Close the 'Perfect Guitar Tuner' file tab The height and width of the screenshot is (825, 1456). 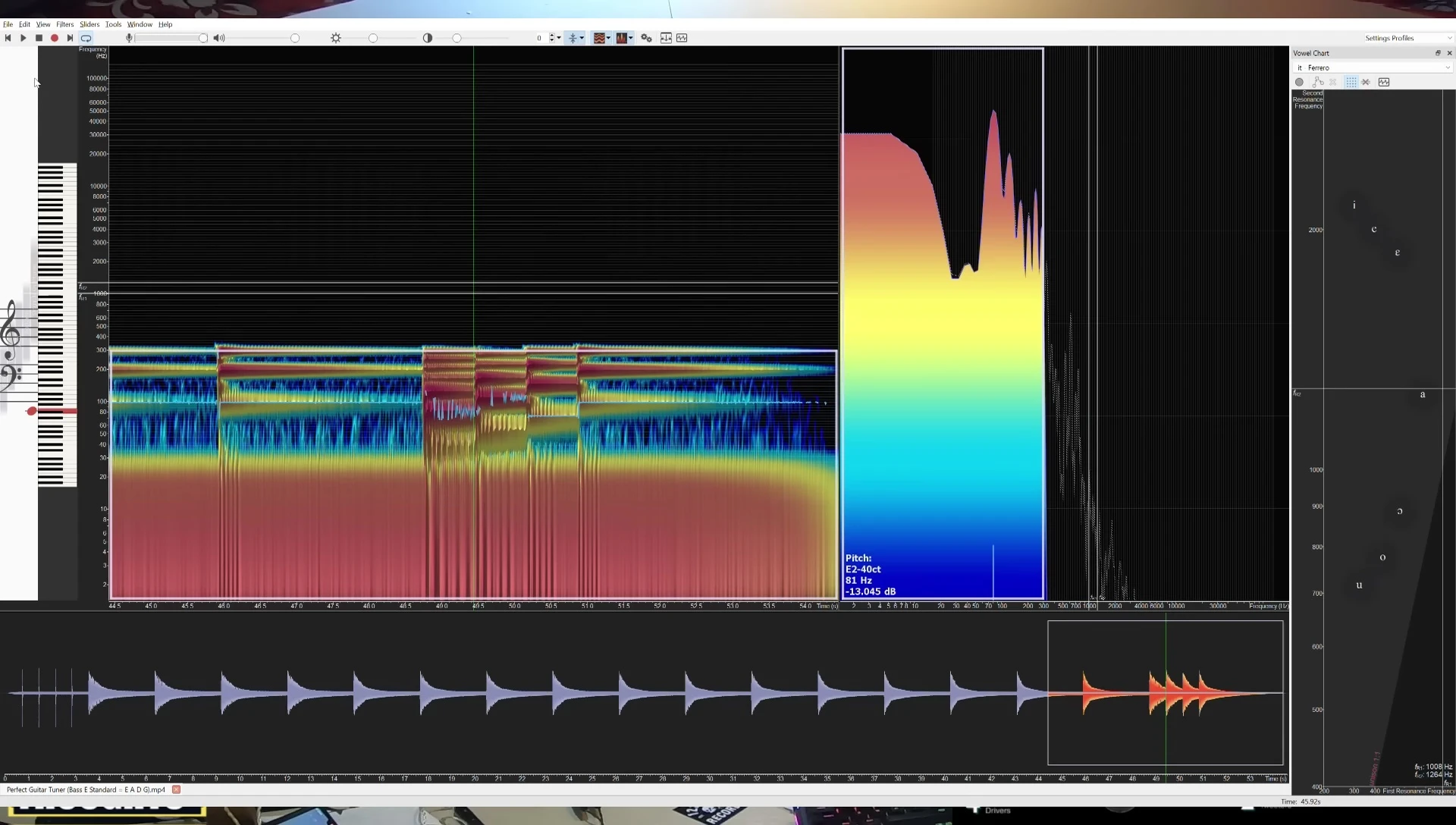pyautogui.click(x=176, y=789)
